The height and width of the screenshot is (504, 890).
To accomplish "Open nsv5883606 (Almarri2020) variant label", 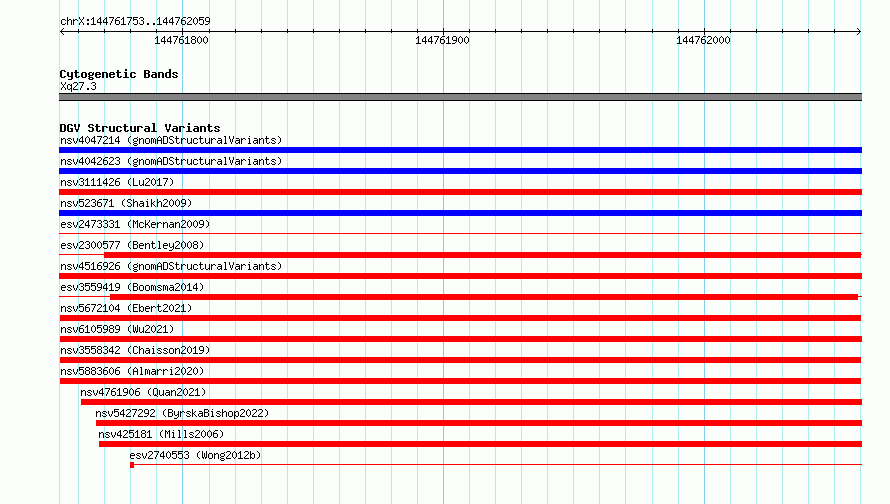I will click(x=132, y=371).
